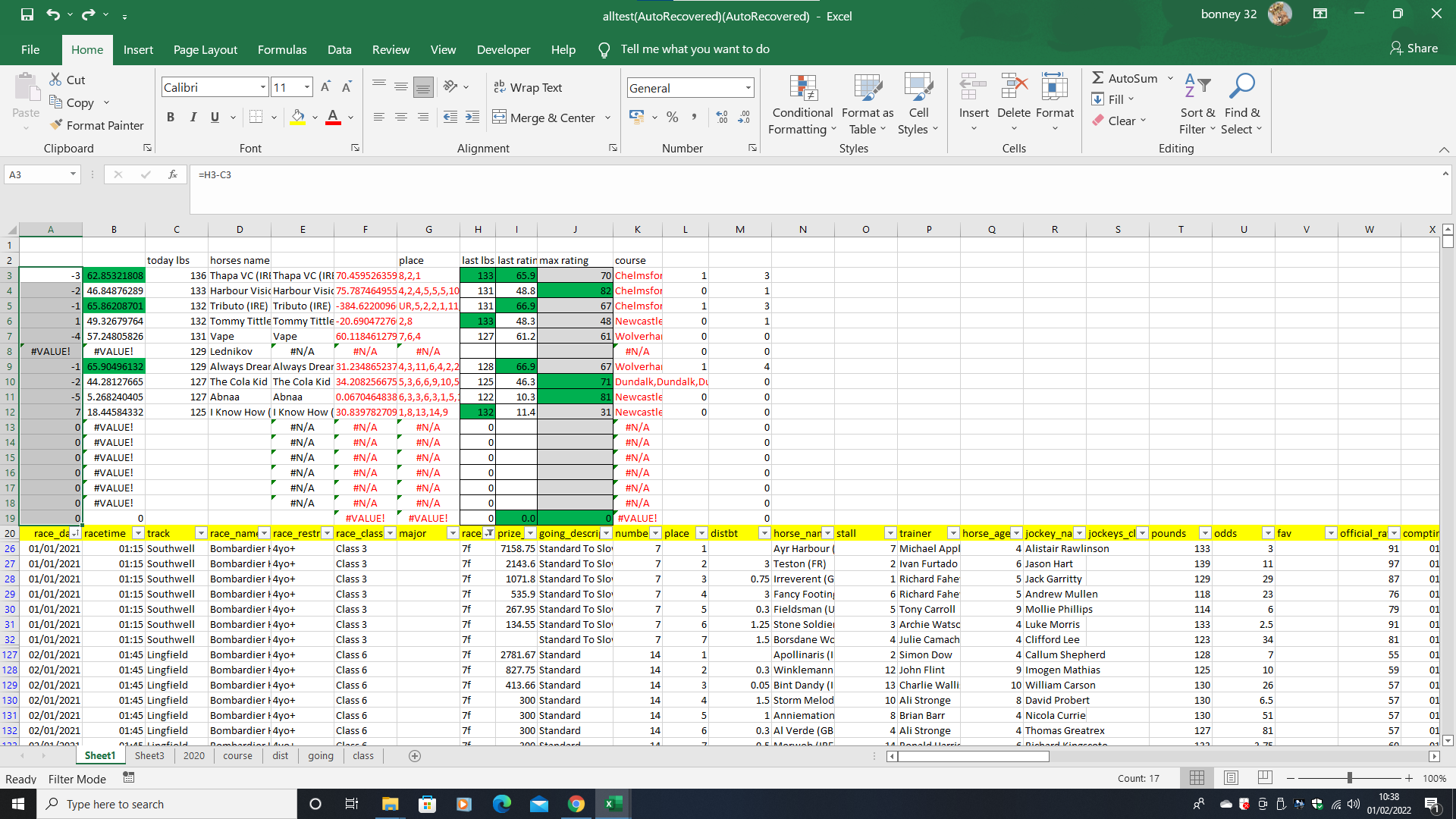Switch to the Sheet3 worksheet tab
The height and width of the screenshot is (819, 1456).
click(149, 756)
